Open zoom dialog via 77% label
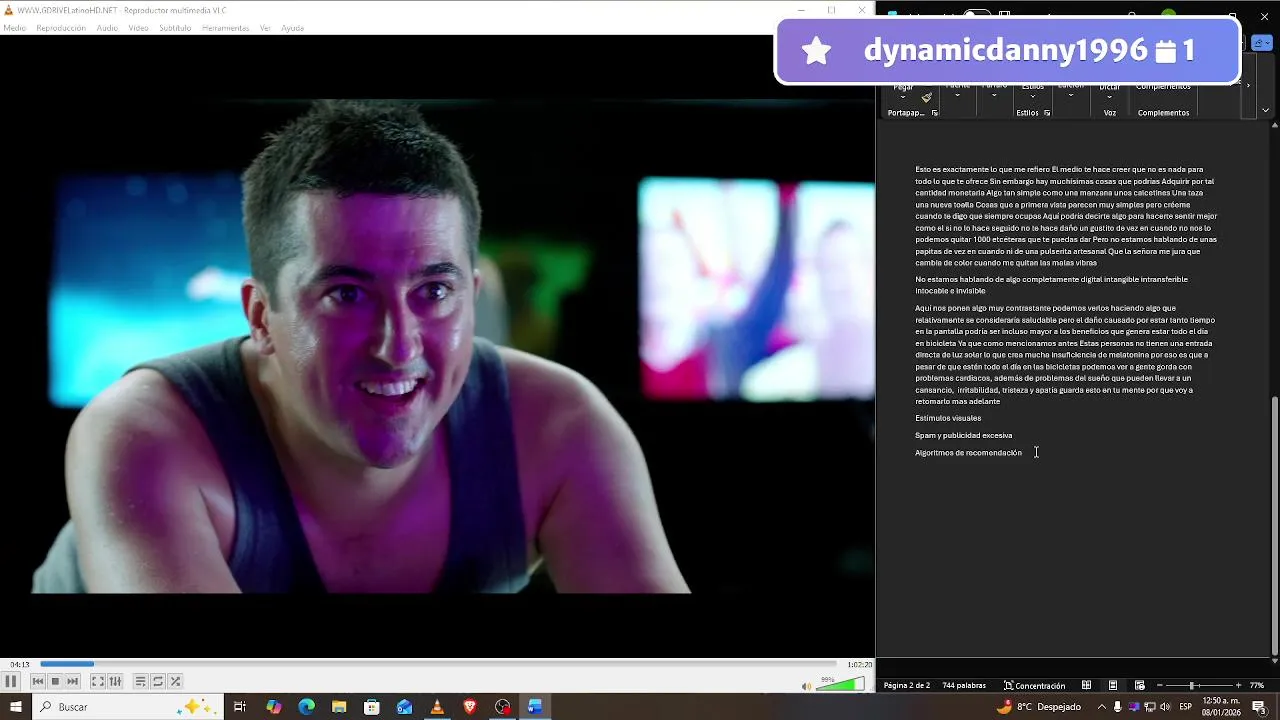Screen dimensions: 1280x720 point(1257,685)
